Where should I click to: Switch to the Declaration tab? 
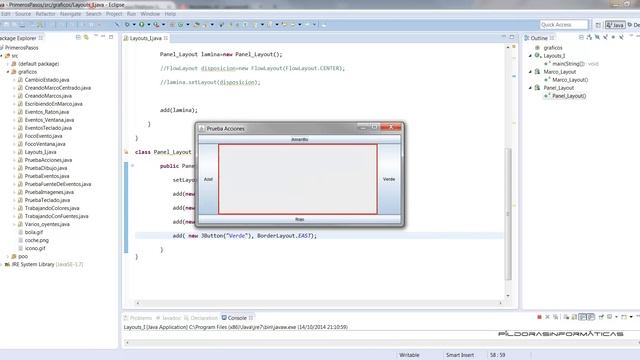pyautogui.click(x=204, y=318)
